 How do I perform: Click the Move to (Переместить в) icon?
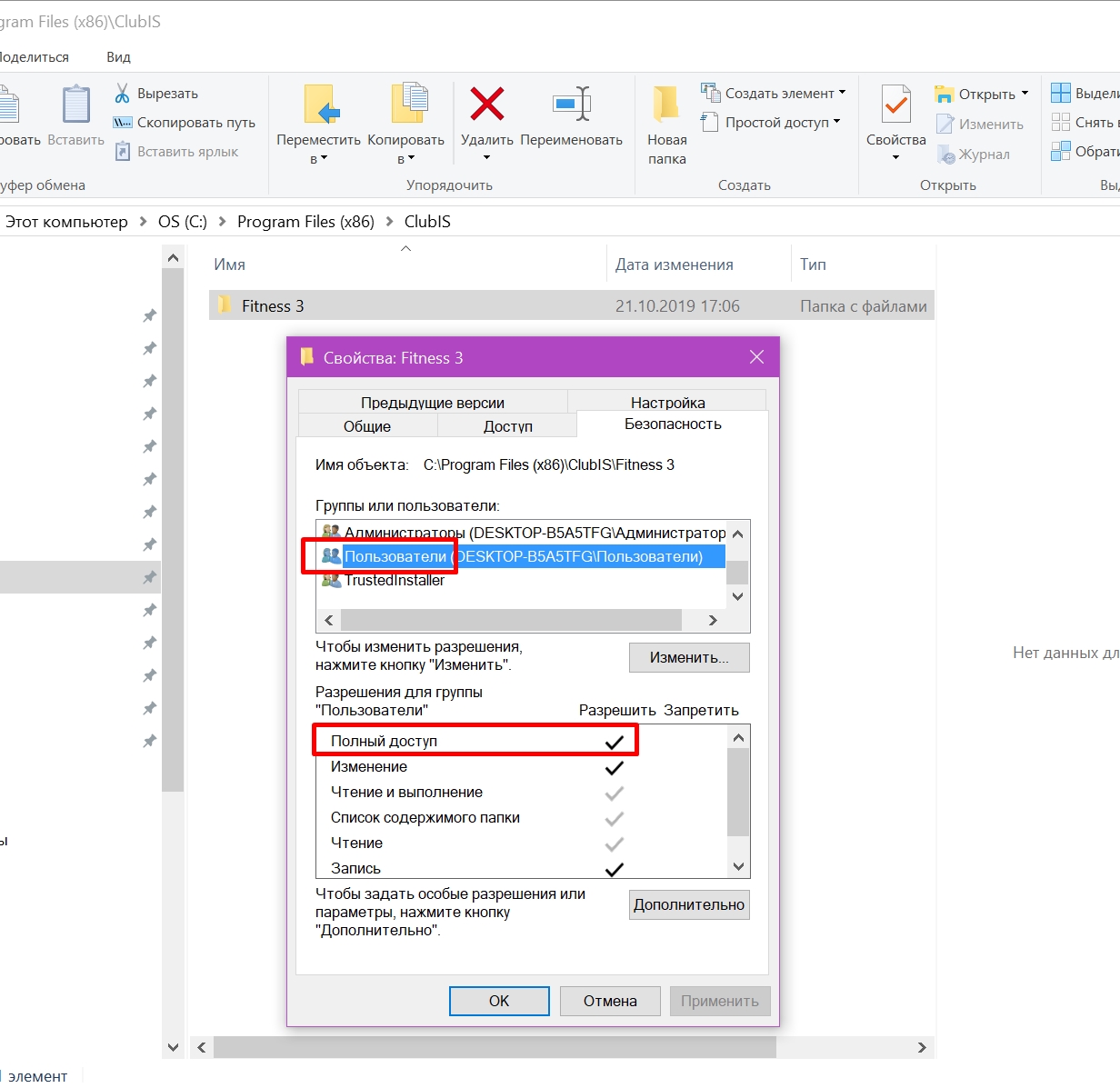(x=321, y=105)
